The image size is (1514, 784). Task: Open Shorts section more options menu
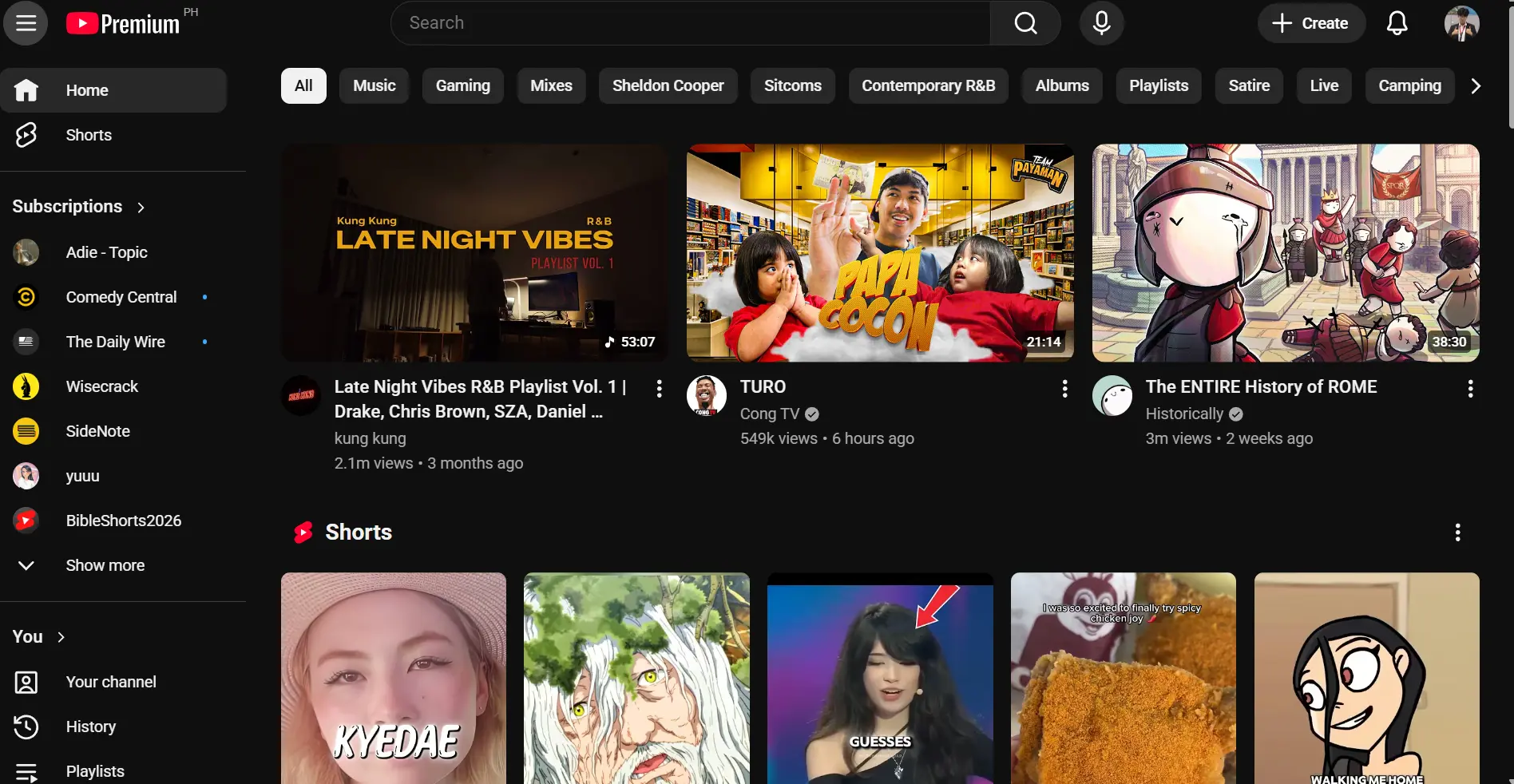(1457, 533)
